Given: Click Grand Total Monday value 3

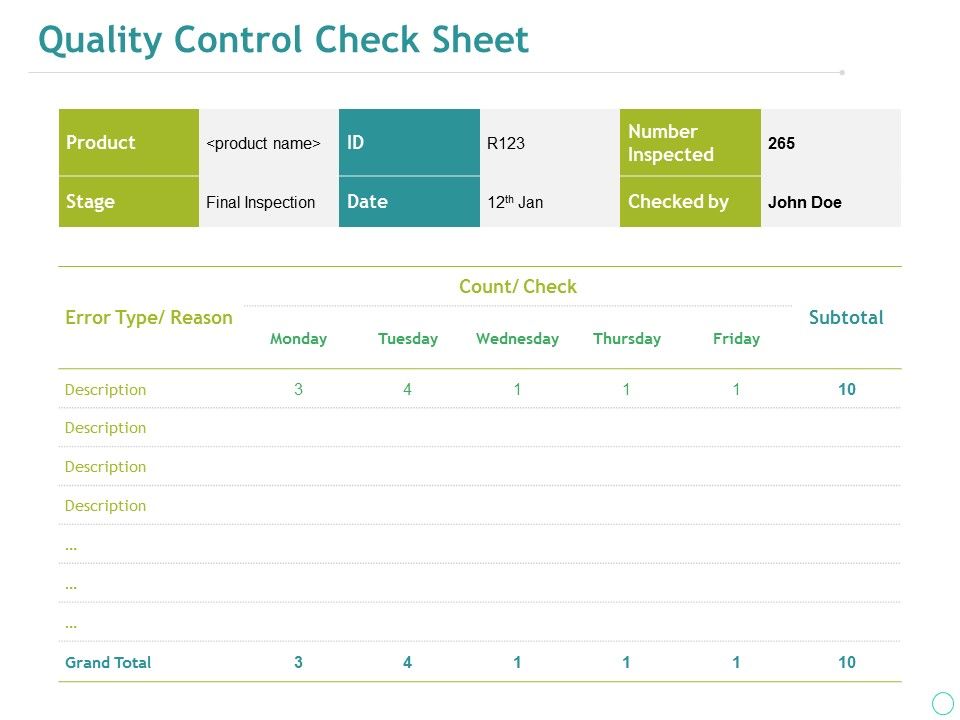Looking at the screenshot, I should click(298, 662).
